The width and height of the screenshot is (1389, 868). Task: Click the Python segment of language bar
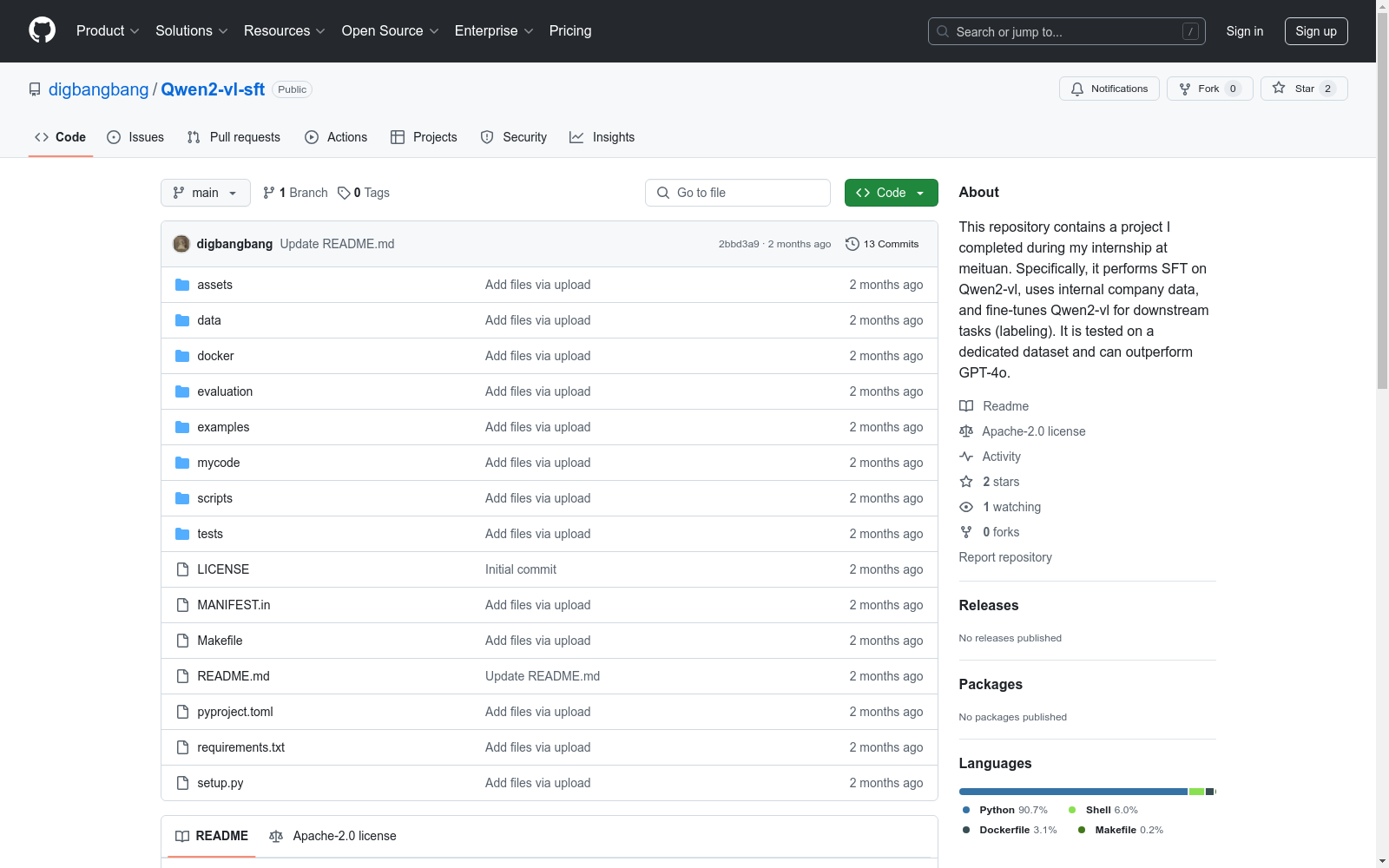tap(1073, 792)
